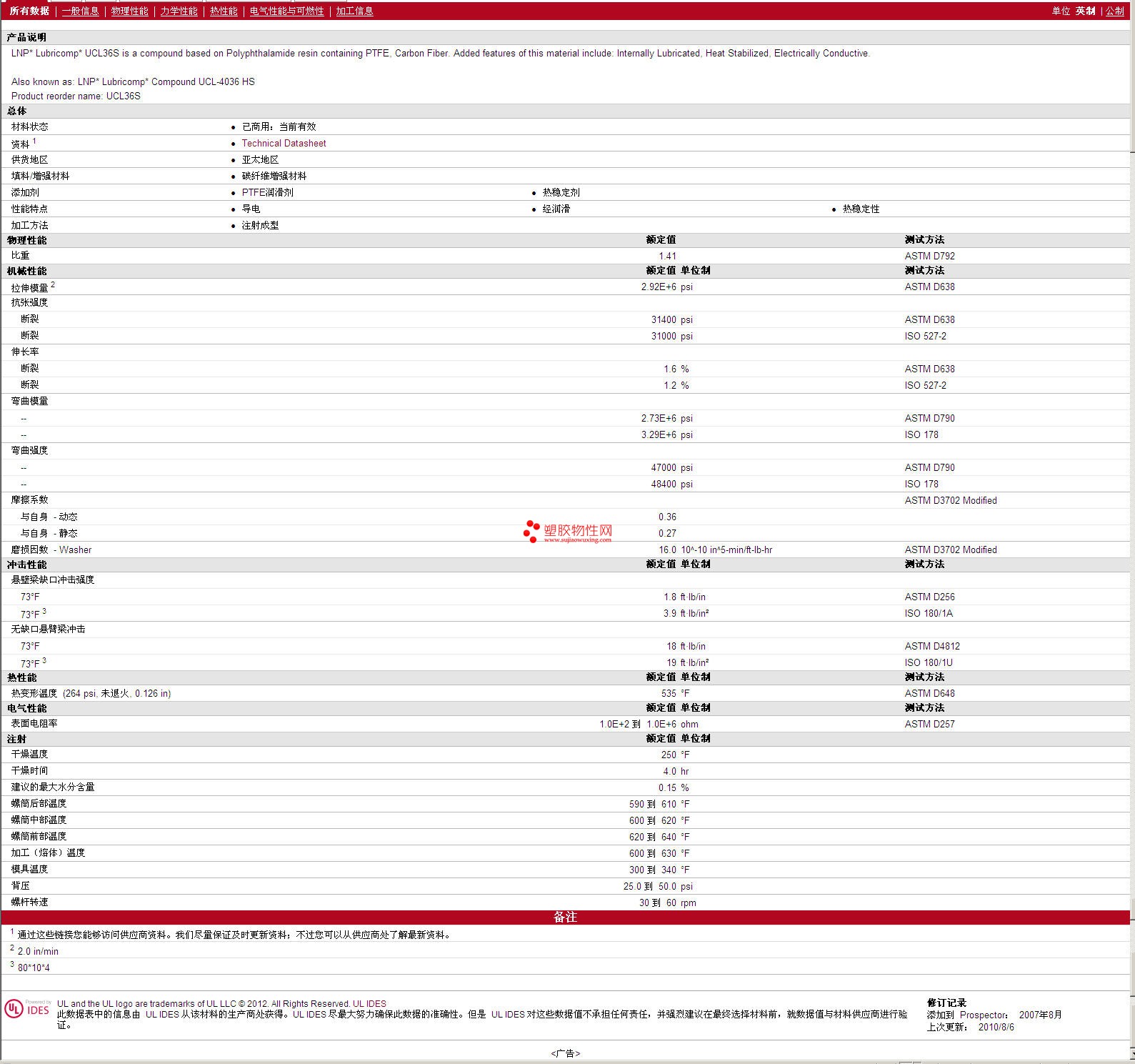Click the UL IDES logo icon
The width and height of the screenshot is (1135, 1064).
(28, 1008)
